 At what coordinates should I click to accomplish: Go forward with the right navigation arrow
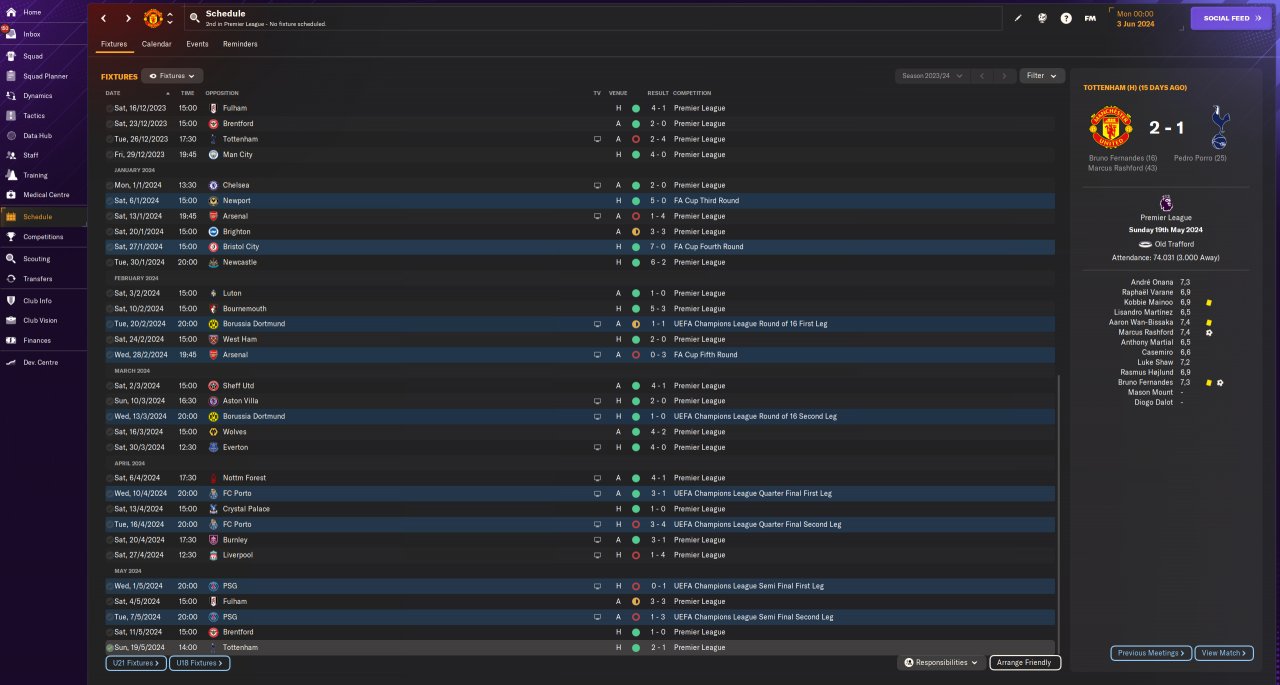(x=128, y=18)
